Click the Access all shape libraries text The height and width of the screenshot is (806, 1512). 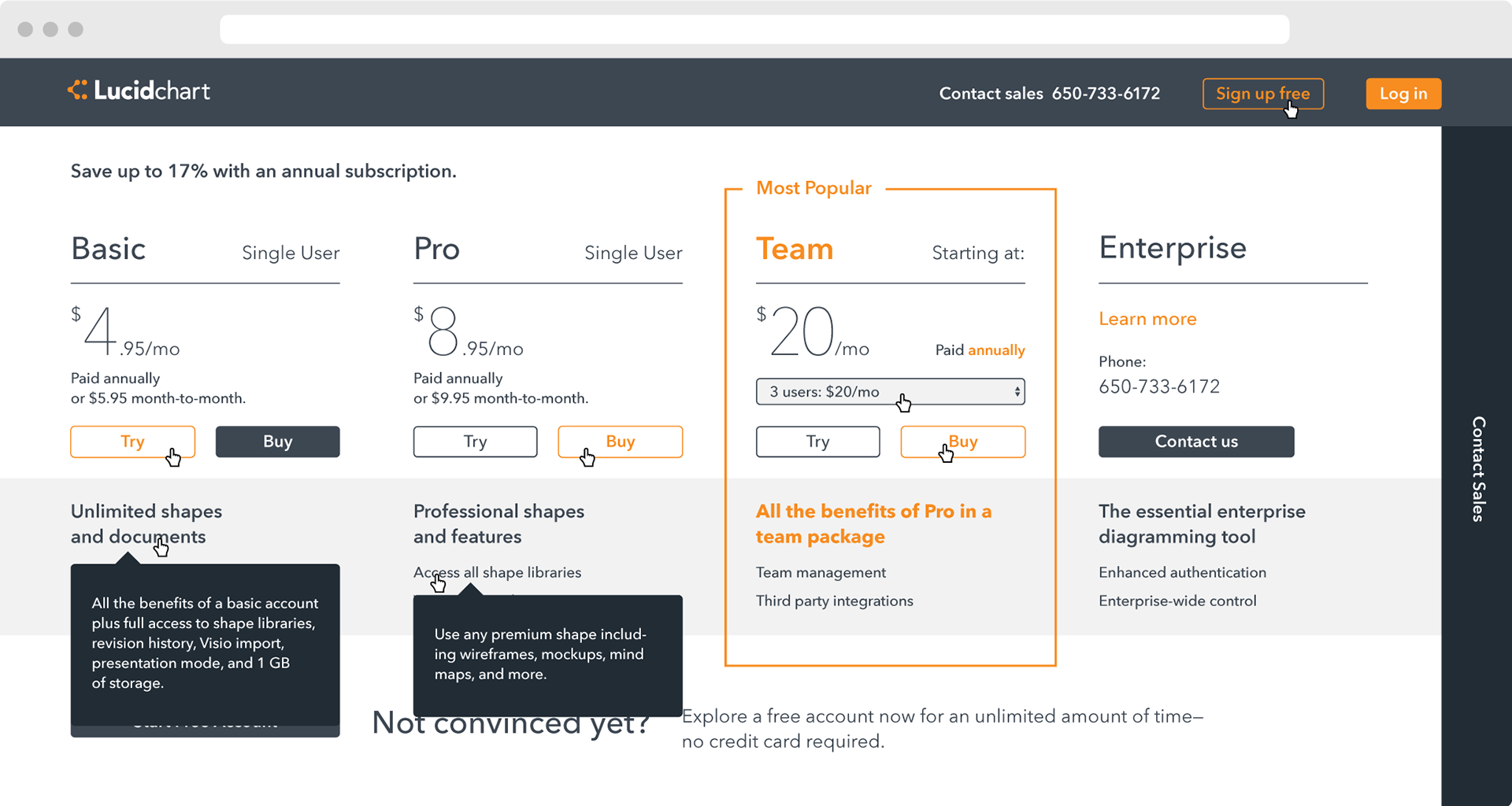497,572
